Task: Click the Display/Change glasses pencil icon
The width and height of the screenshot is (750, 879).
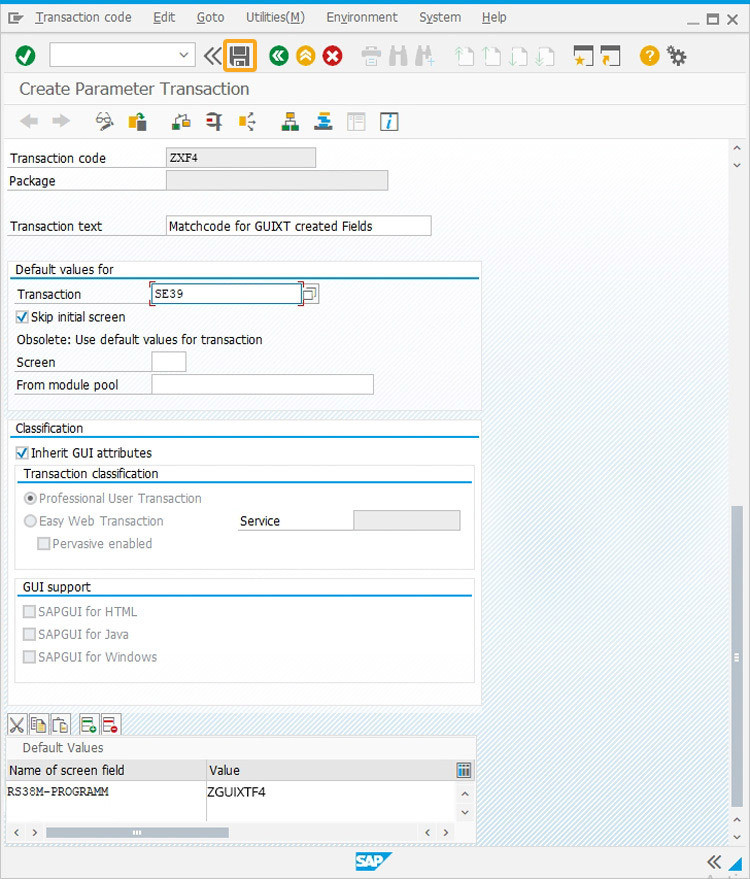Action: pyautogui.click(x=104, y=121)
